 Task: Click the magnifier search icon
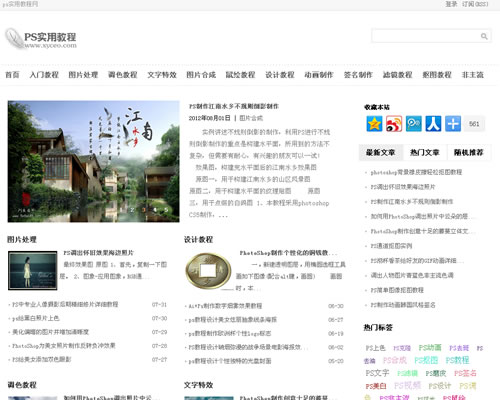click(x=484, y=36)
